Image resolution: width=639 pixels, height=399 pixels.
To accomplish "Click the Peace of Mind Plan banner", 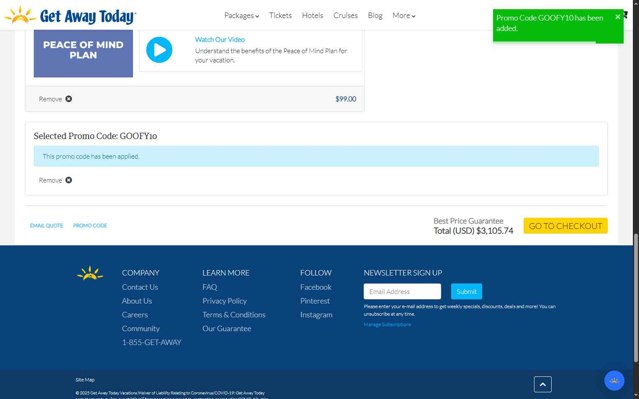I will pos(83,53).
